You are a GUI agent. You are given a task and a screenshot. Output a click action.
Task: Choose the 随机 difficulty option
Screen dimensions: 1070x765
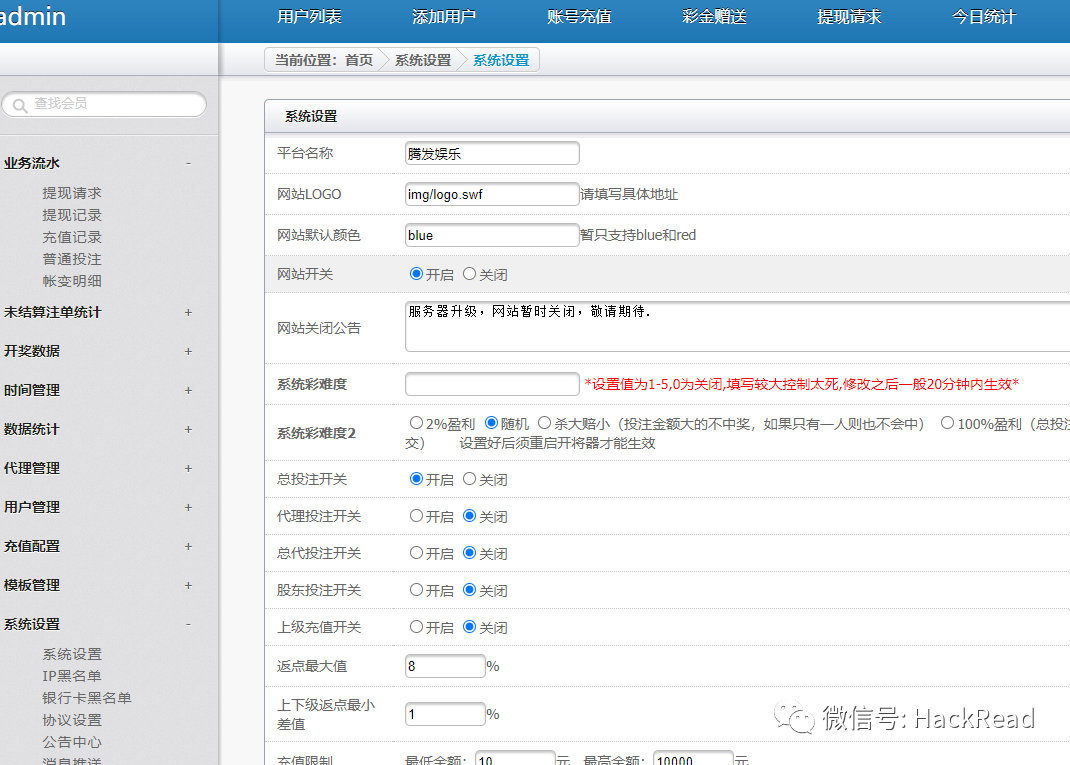(491, 423)
